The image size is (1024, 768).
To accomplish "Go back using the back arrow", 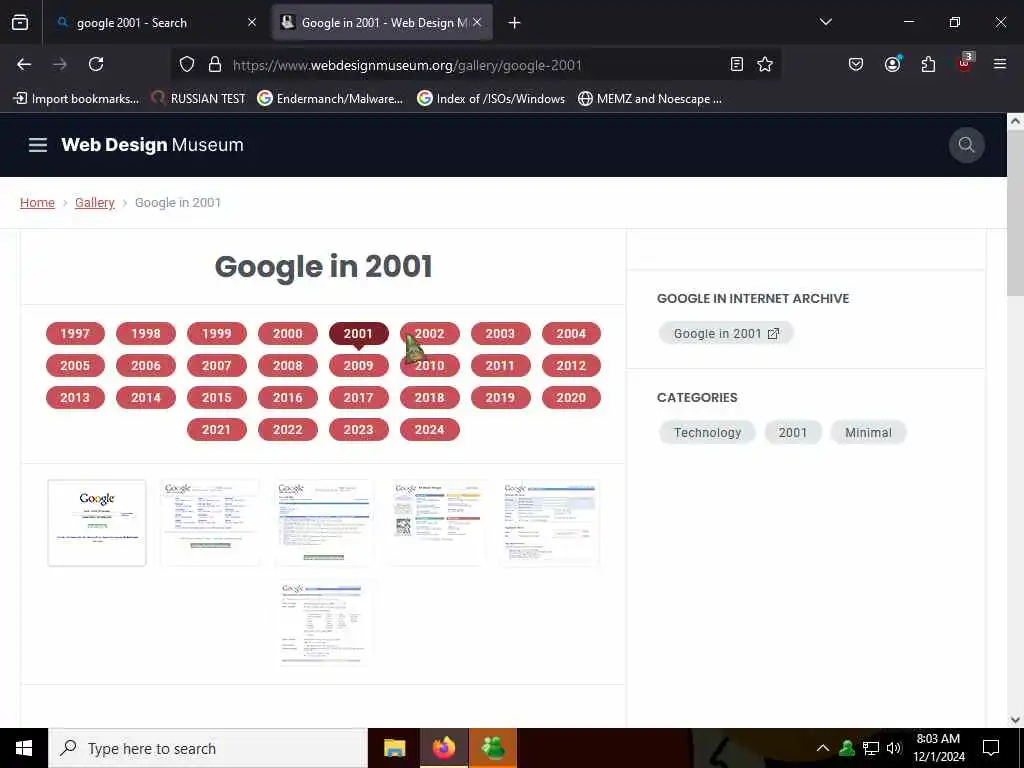I will pos(24,64).
